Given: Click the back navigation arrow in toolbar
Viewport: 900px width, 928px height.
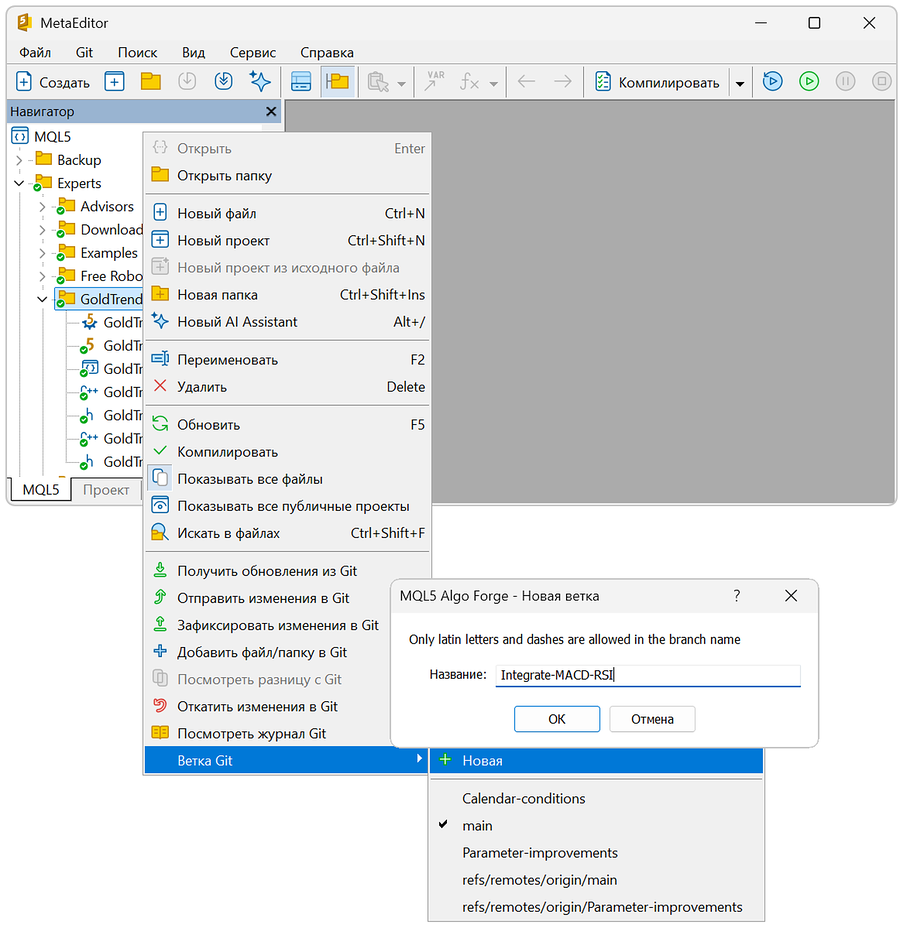Looking at the screenshot, I should coord(526,82).
